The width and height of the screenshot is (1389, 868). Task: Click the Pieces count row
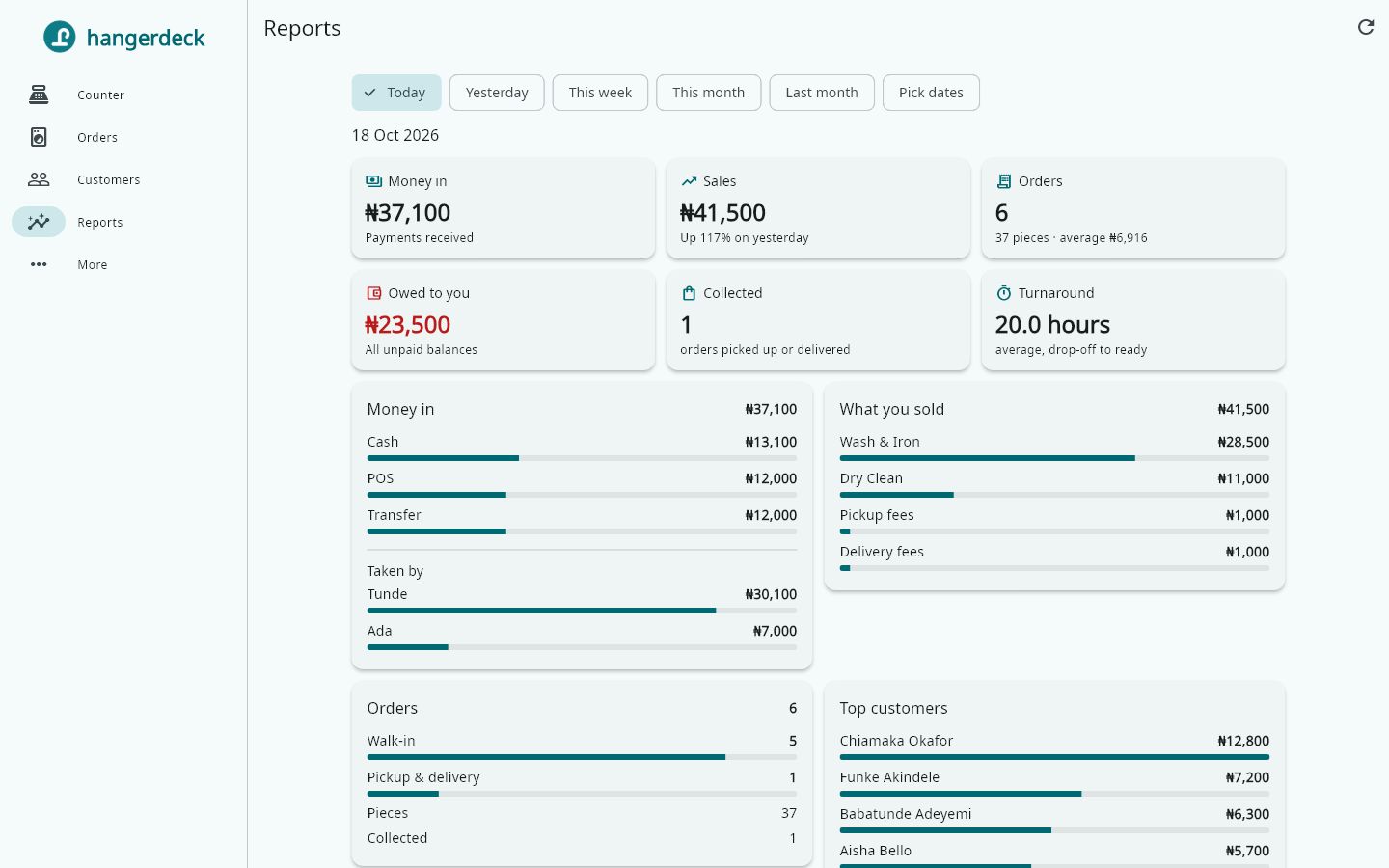[582, 813]
